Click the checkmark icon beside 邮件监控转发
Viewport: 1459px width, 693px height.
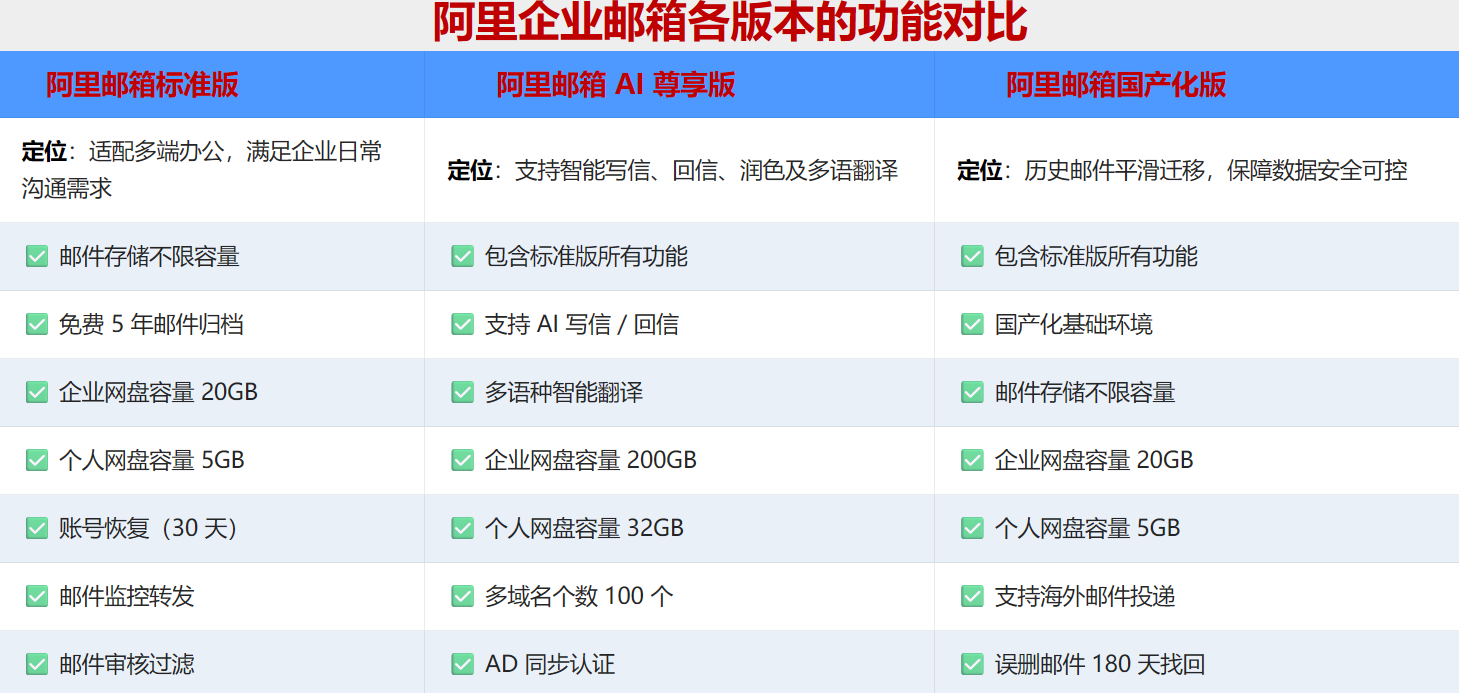click(x=37, y=596)
